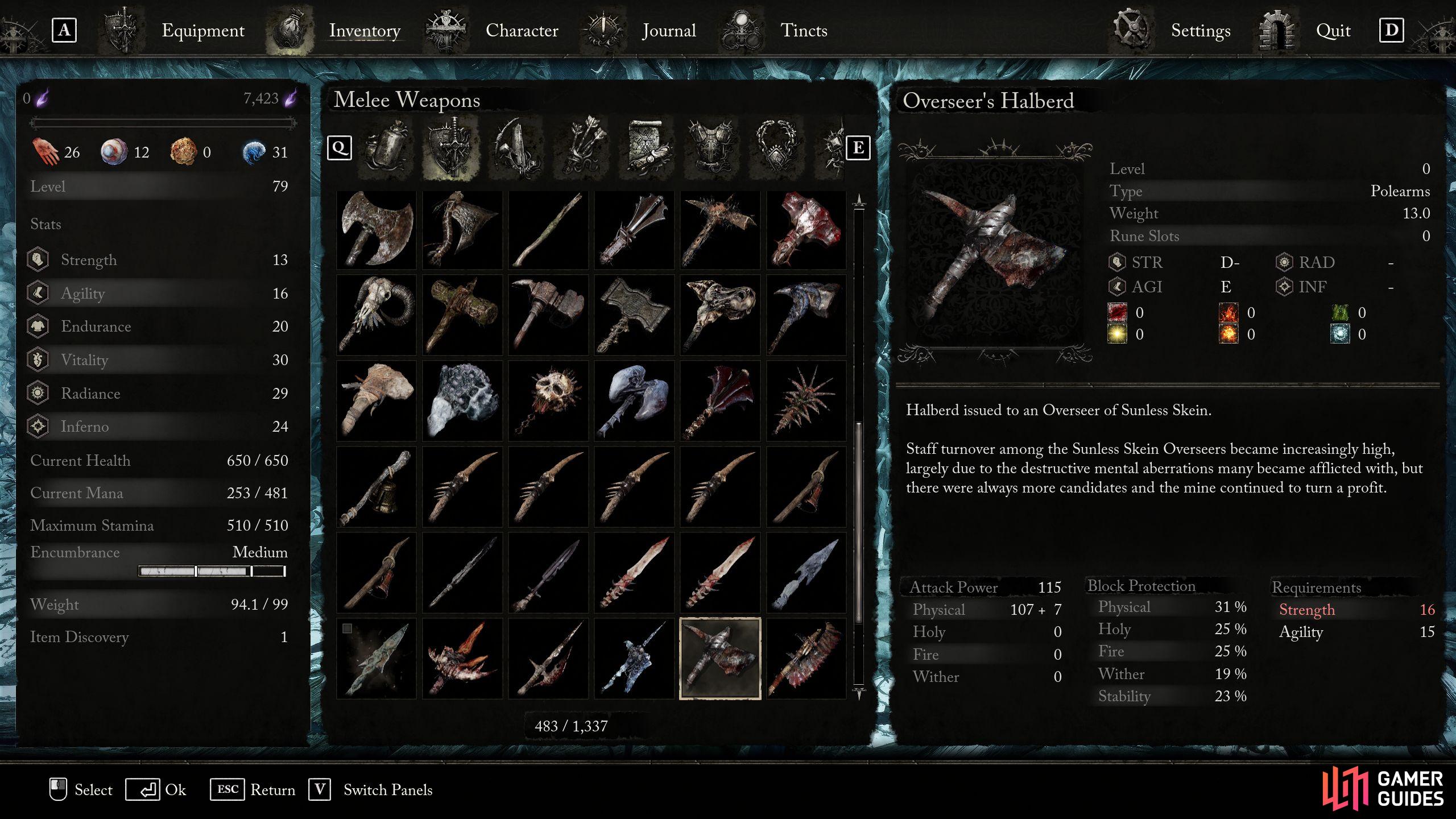Toggle the checkbox on the glowing spear item

tap(347, 628)
